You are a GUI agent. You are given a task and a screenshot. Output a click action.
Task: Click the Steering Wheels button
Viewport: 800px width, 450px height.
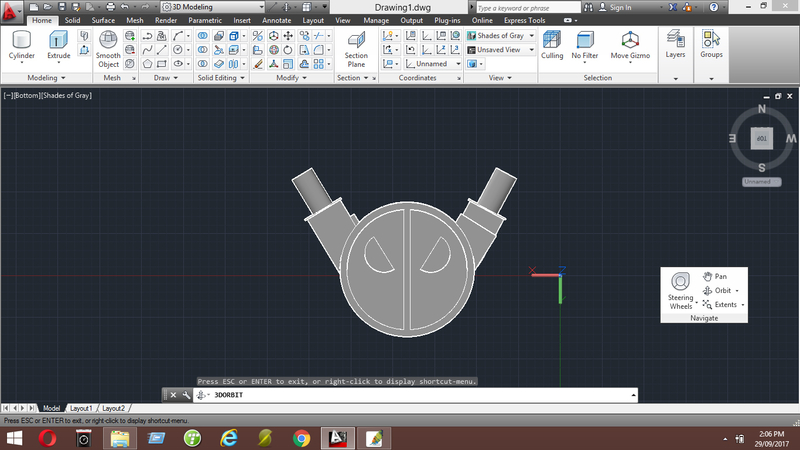[x=681, y=291]
